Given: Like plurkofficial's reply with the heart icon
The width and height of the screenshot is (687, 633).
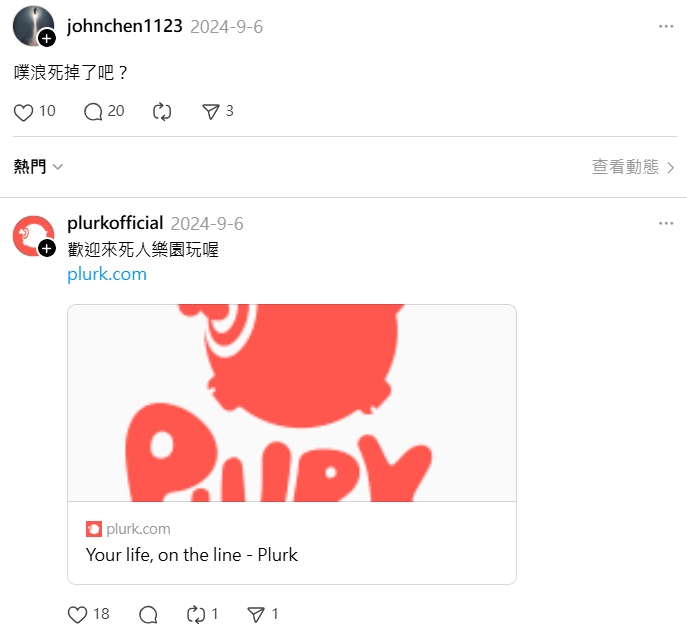Looking at the screenshot, I should coord(78,615).
